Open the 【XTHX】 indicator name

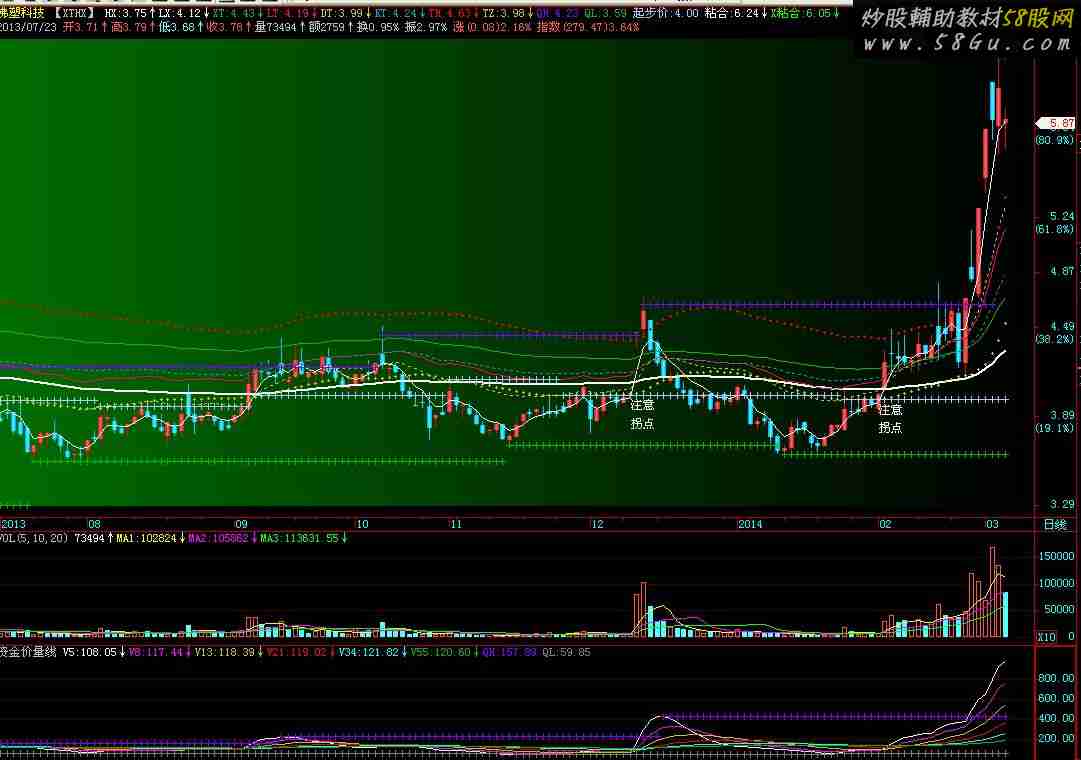click(74, 12)
